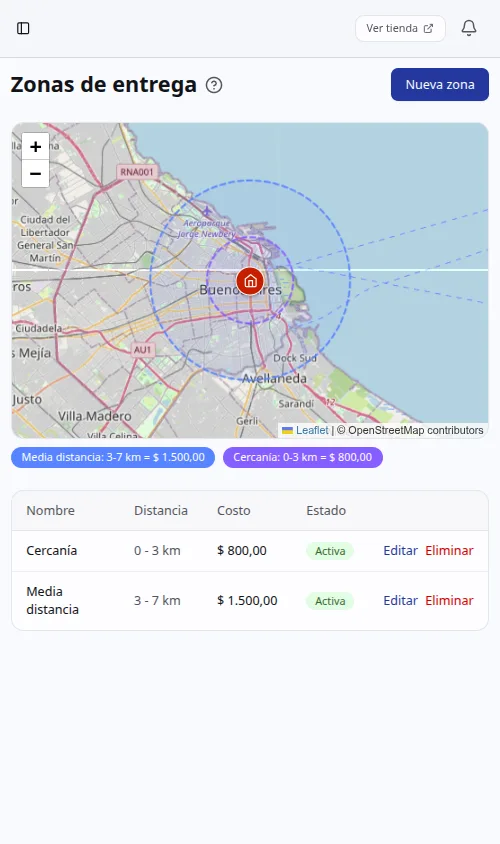
Task: Click the Zonas de entrega heading
Action: click(x=103, y=85)
